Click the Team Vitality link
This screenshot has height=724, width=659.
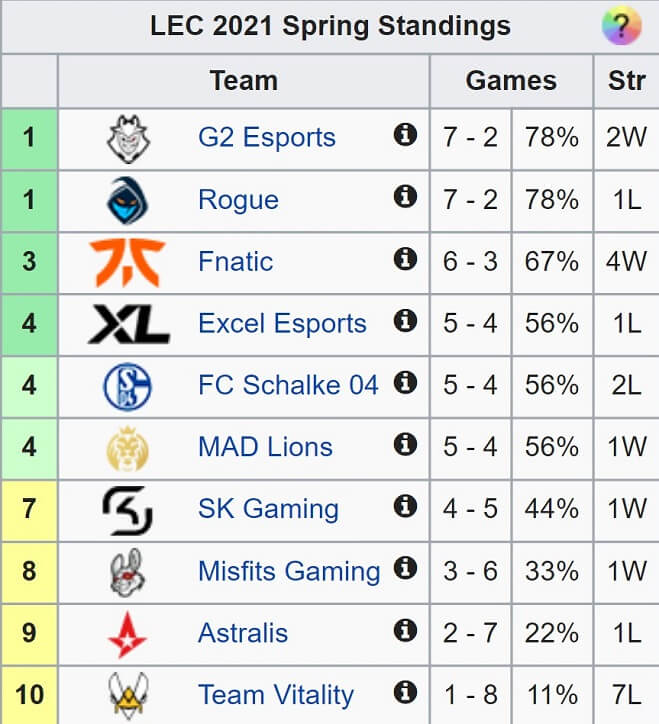pyautogui.click(x=276, y=695)
